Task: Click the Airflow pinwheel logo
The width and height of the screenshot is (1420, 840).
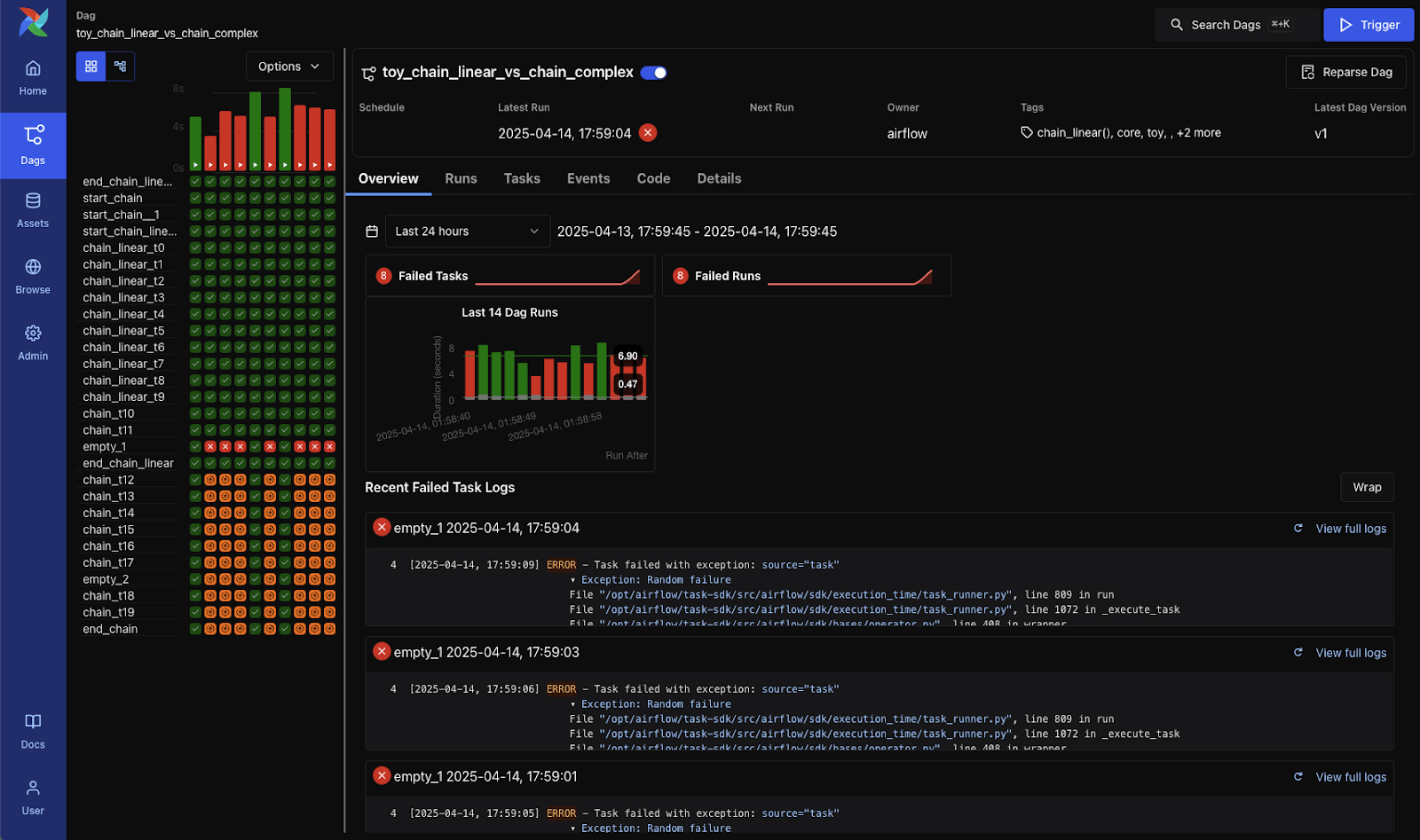Action: (34, 22)
